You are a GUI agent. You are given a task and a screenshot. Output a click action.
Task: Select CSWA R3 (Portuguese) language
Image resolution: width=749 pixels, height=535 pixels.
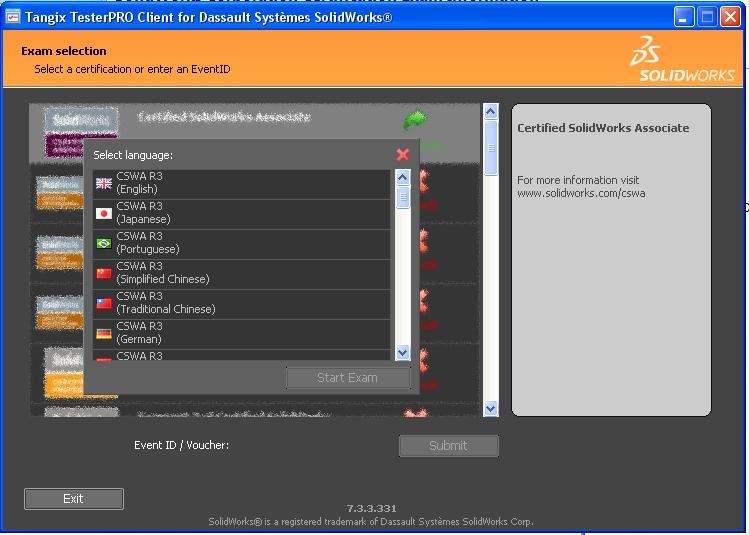click(x=242, y=244)
